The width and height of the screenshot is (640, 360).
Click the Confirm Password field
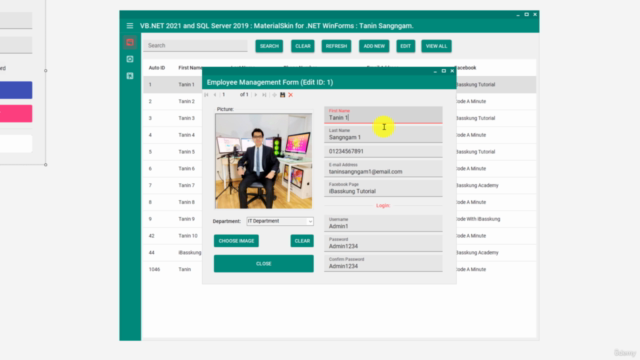(x=383, y=264)
